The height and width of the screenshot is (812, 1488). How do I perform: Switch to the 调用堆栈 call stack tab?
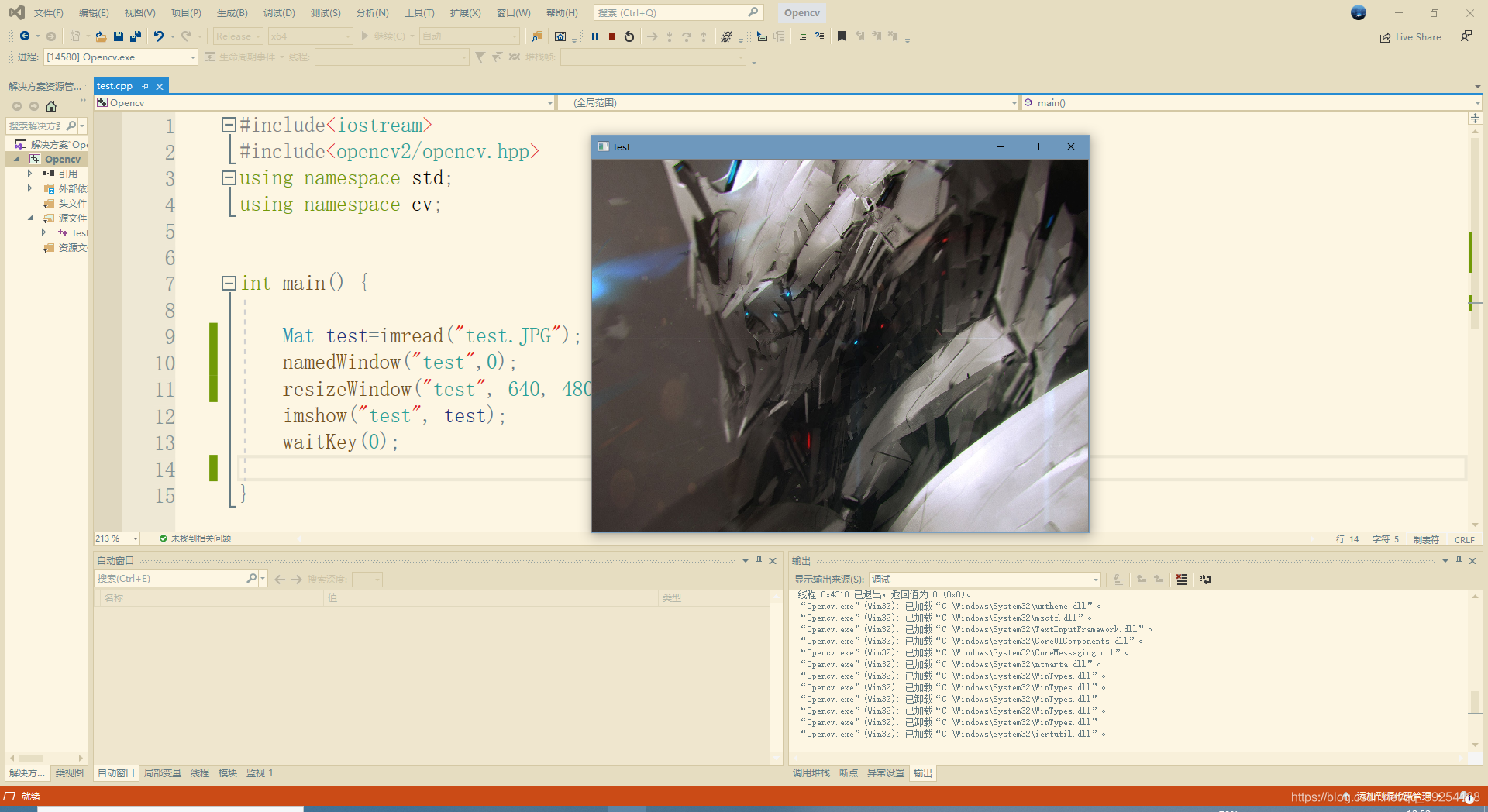[x=811, y=772]
